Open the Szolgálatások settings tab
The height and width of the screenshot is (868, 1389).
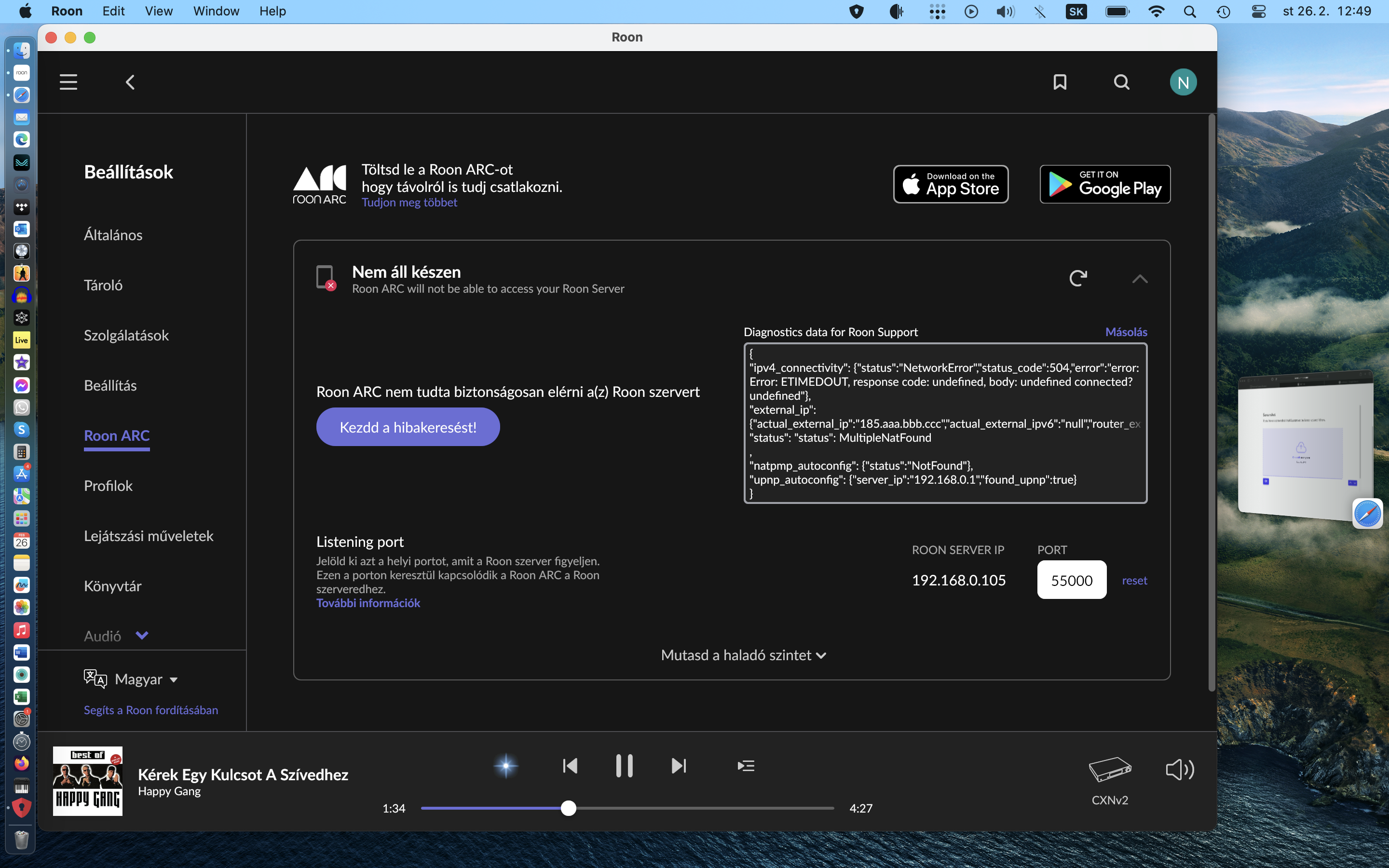click(126, 335)
